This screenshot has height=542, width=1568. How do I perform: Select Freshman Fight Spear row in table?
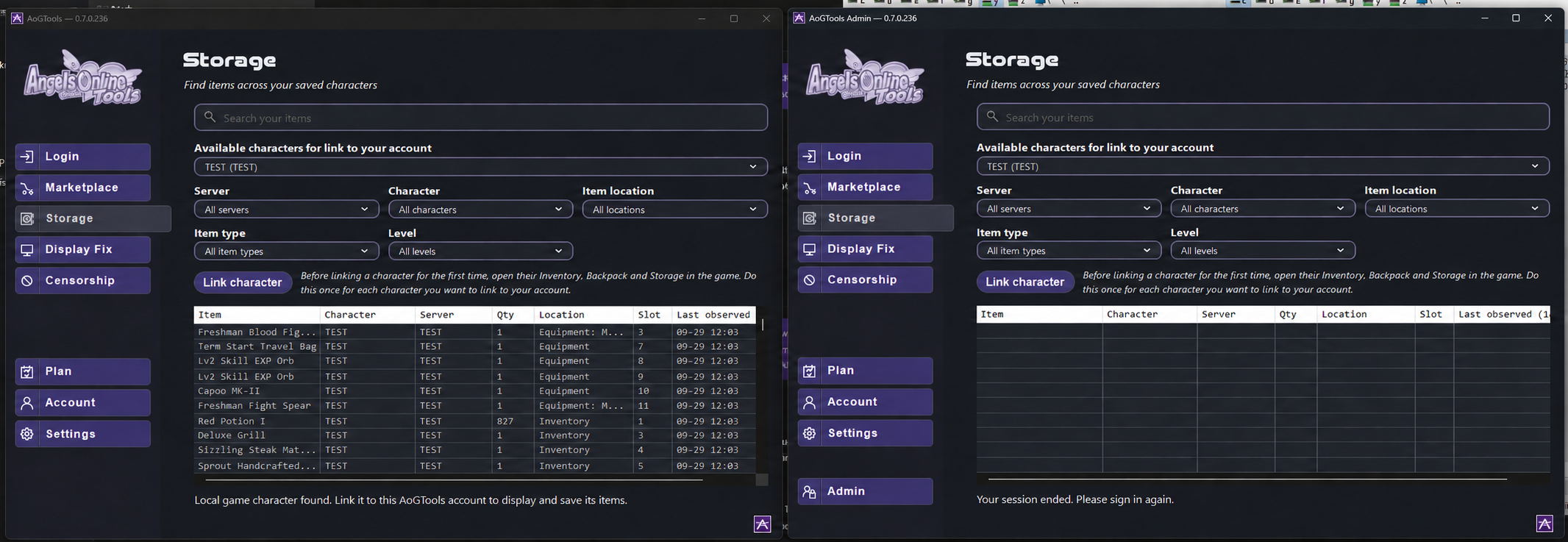[474, 406]
